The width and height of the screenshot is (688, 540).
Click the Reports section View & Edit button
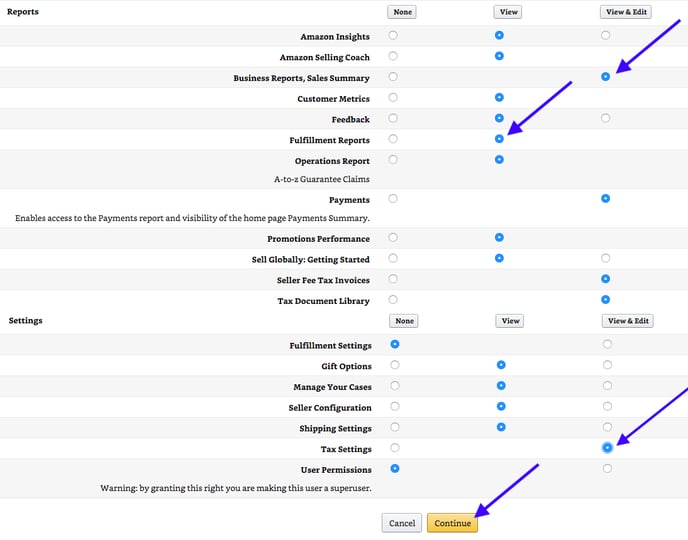(626, 12)
